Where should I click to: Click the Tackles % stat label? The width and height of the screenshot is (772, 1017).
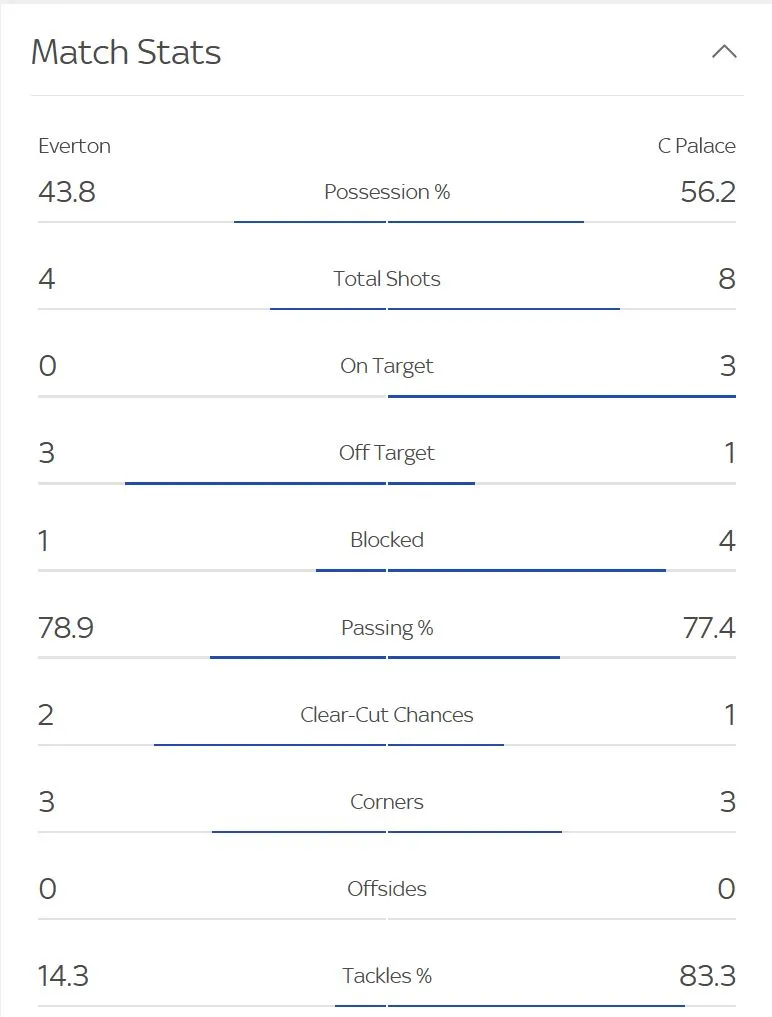[x=387, y=976]
